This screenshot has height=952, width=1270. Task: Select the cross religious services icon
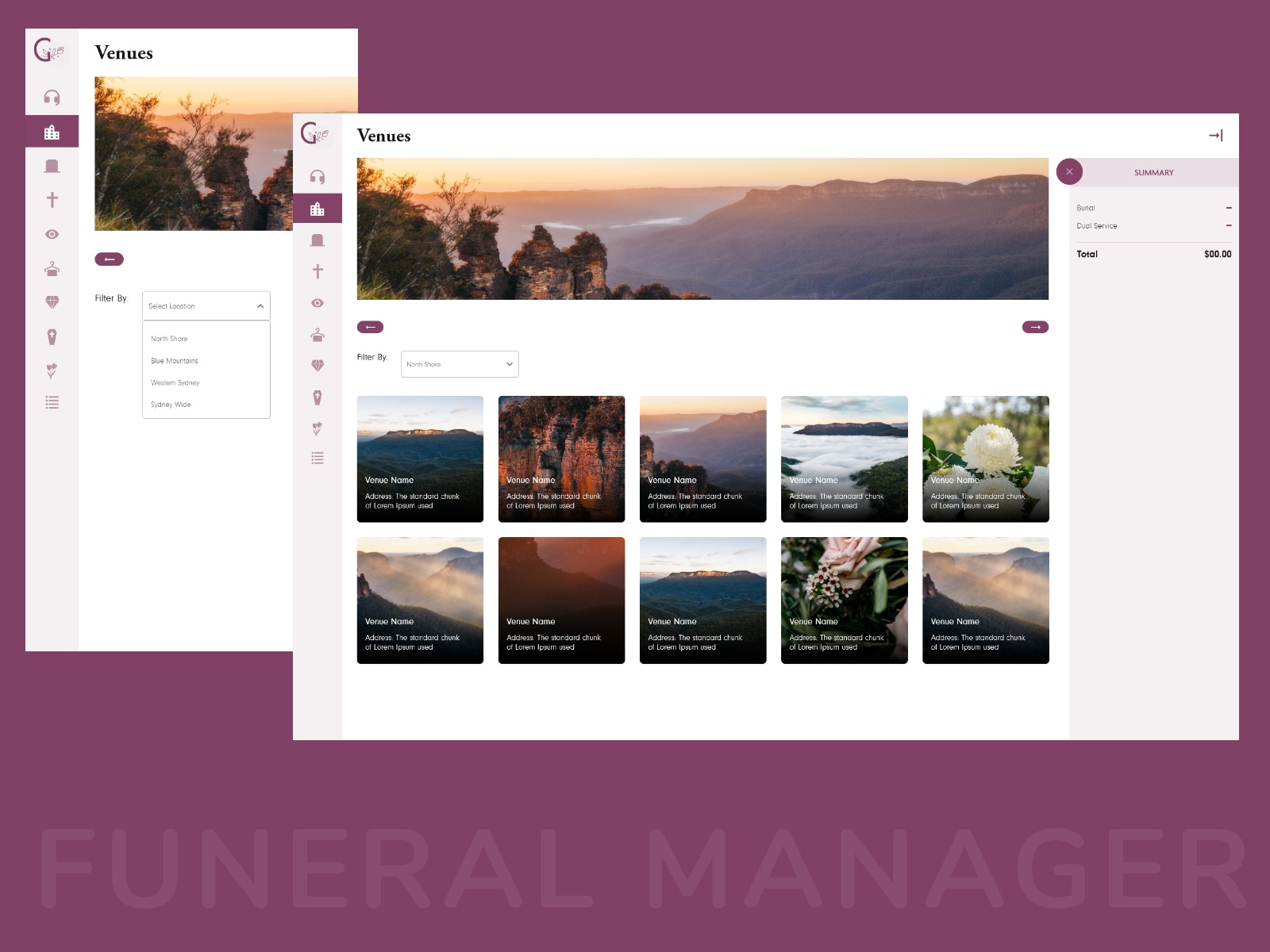coord(317,271)
